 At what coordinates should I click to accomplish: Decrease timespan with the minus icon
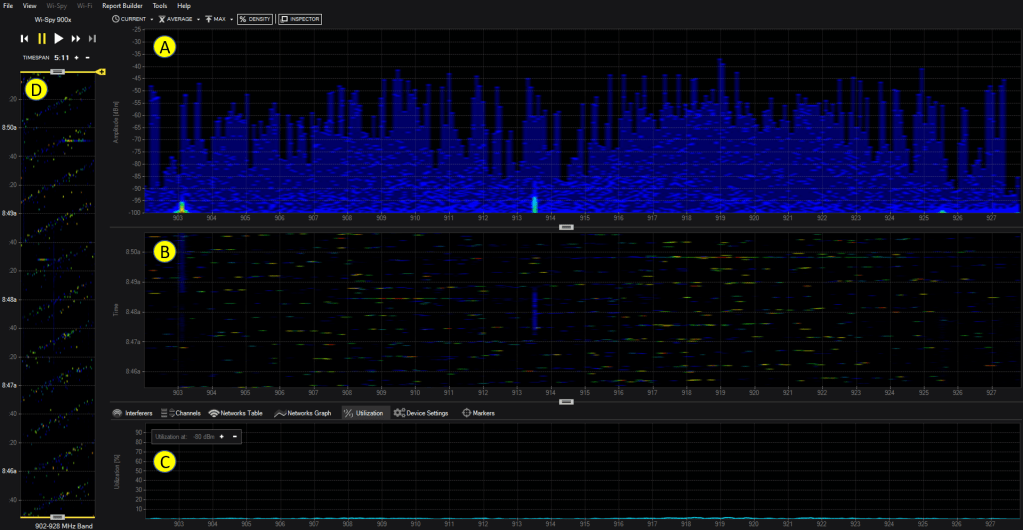[x=87, y=58]
